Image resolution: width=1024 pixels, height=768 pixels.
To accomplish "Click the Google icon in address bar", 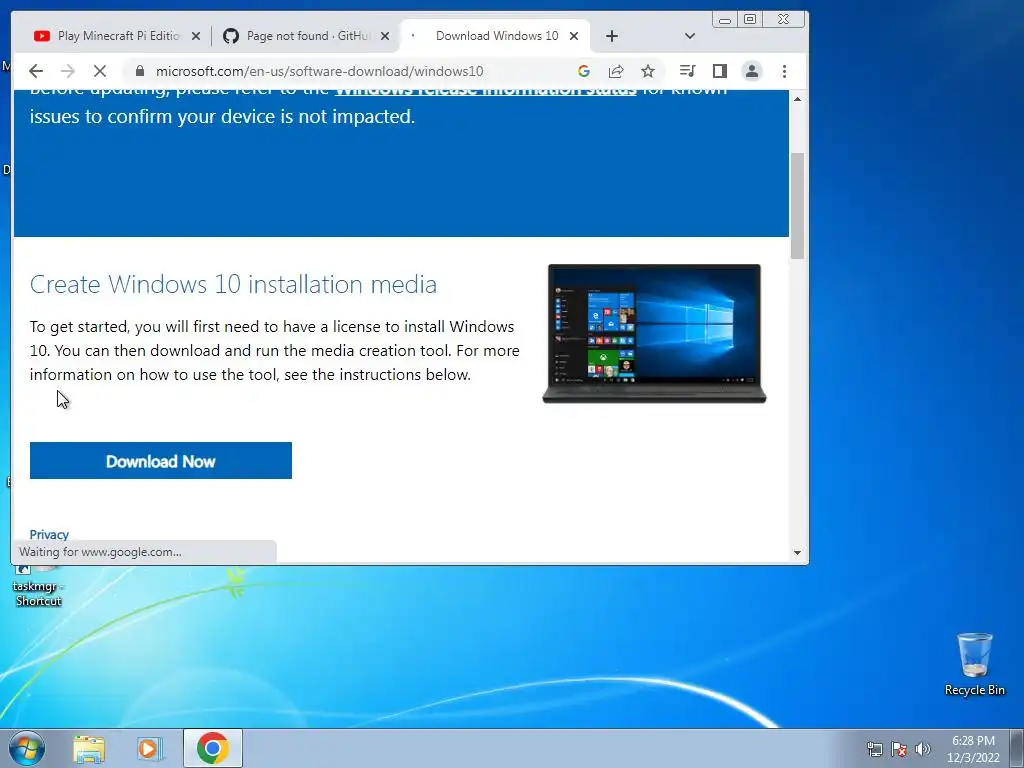I will 584,71.
